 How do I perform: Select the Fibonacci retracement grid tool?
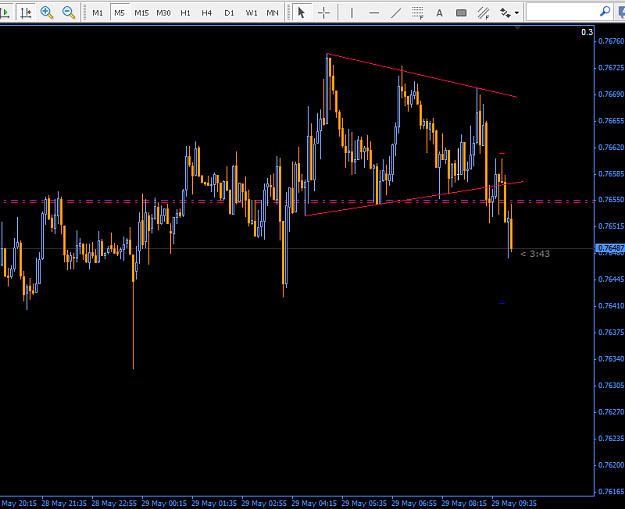pyautogui.click(x=417, y=13)
